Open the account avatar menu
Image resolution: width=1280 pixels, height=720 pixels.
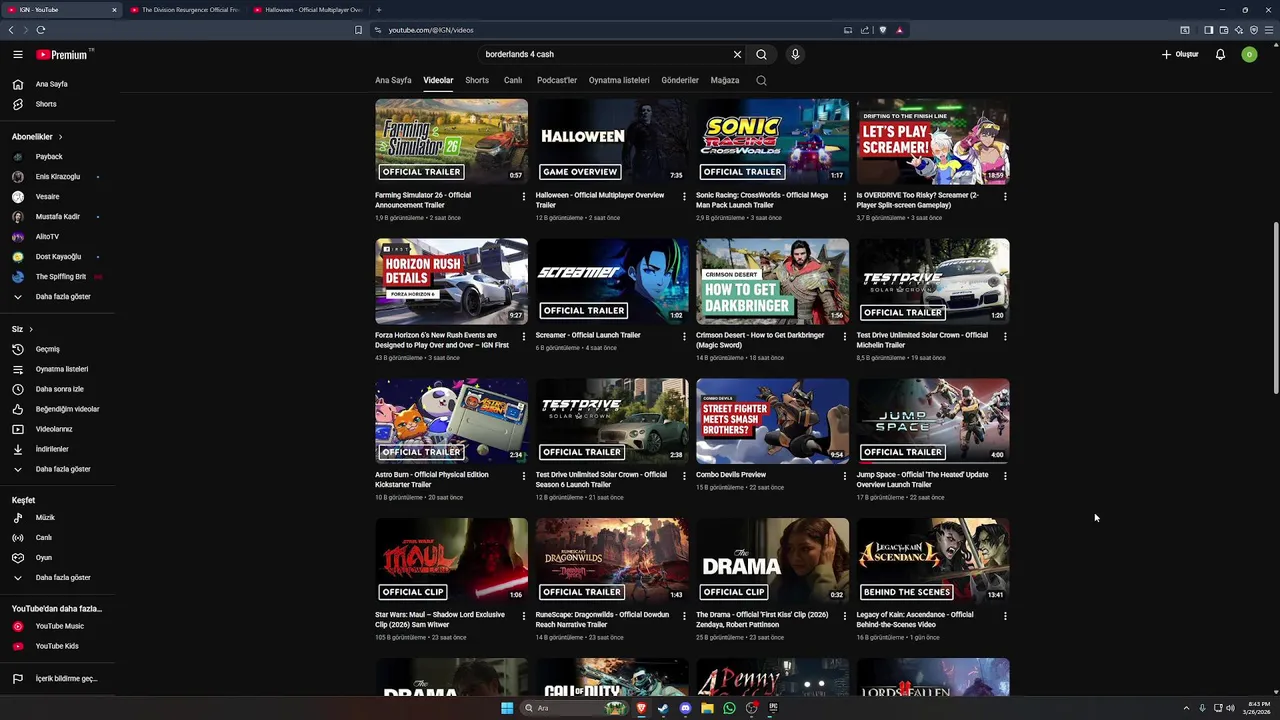click(1249, 55)
